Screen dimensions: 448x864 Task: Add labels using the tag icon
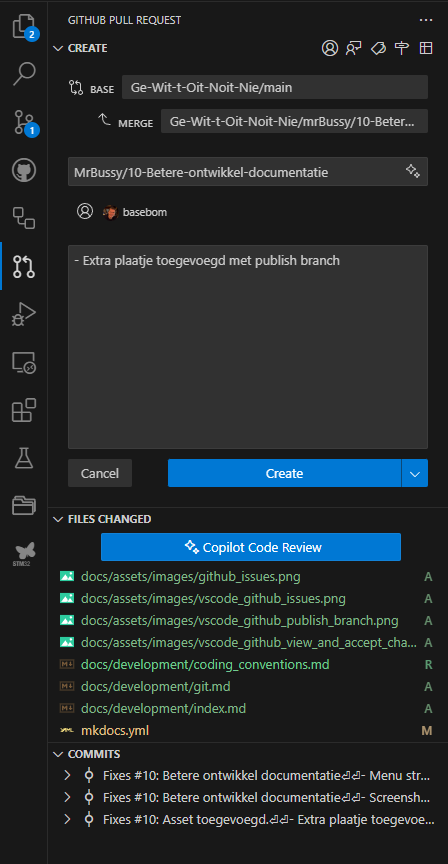tap(378, 48)
